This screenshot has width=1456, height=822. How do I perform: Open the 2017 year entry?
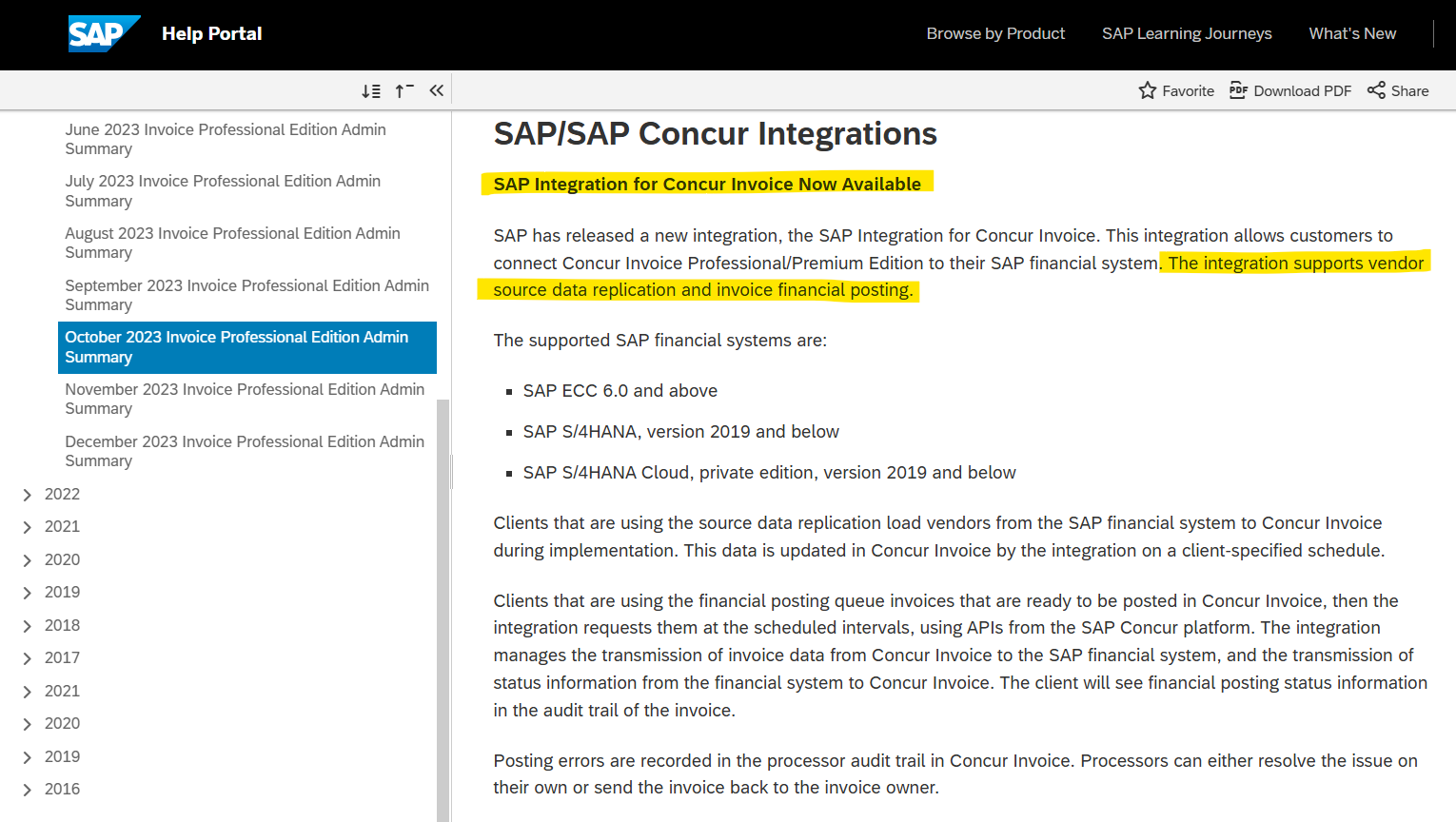click(x=62, y=657)
